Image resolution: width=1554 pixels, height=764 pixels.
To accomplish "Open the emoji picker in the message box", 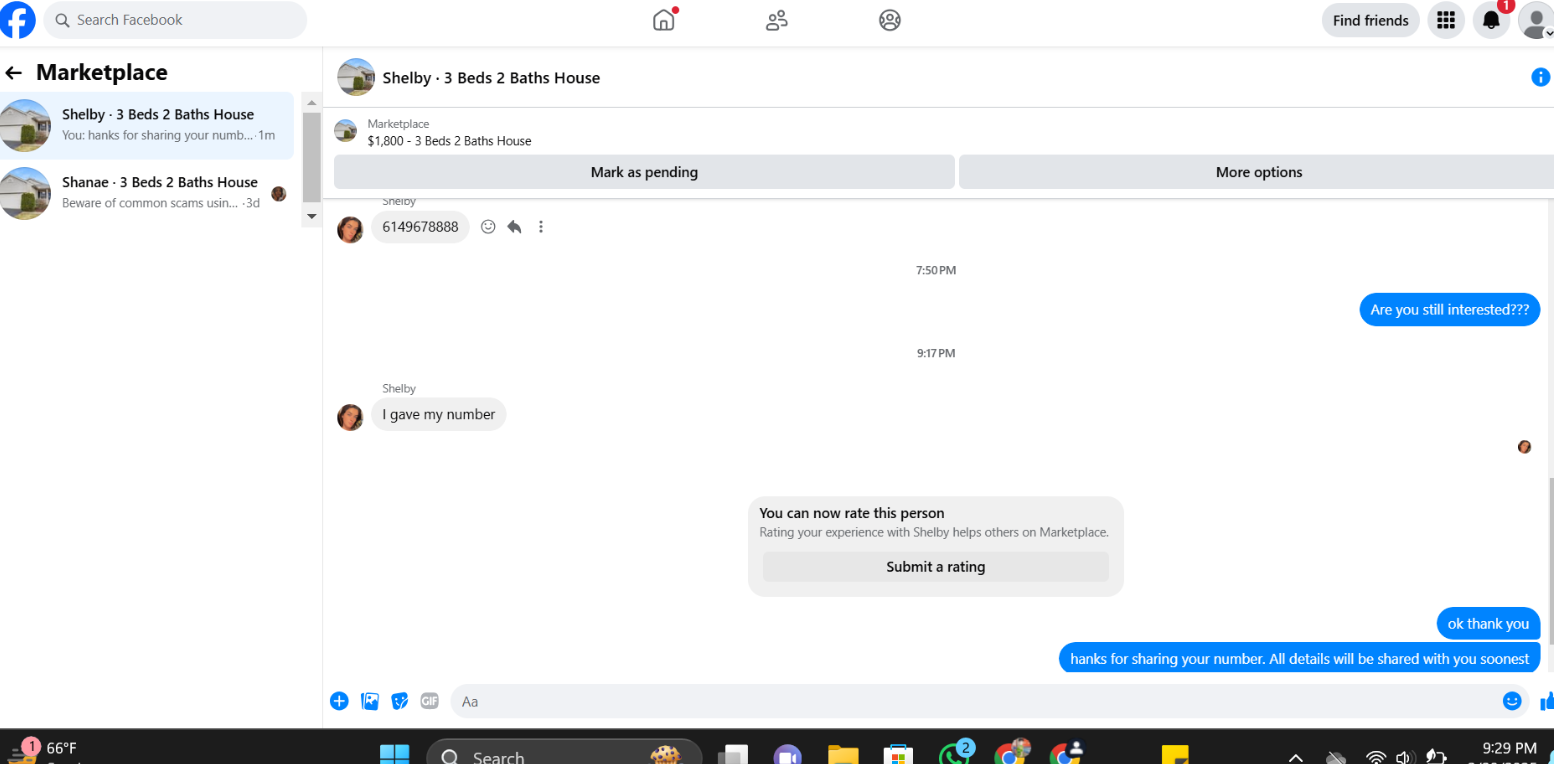I will tap(1512, 701).
